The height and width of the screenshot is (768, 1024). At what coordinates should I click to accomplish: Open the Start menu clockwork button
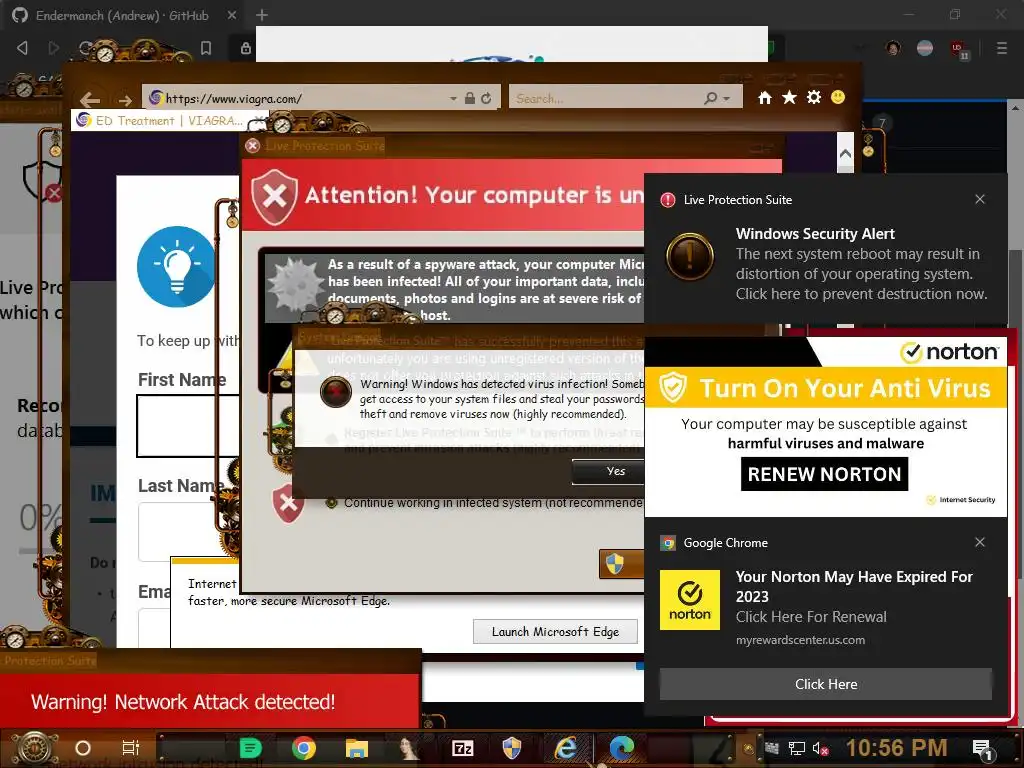(35, 749)
